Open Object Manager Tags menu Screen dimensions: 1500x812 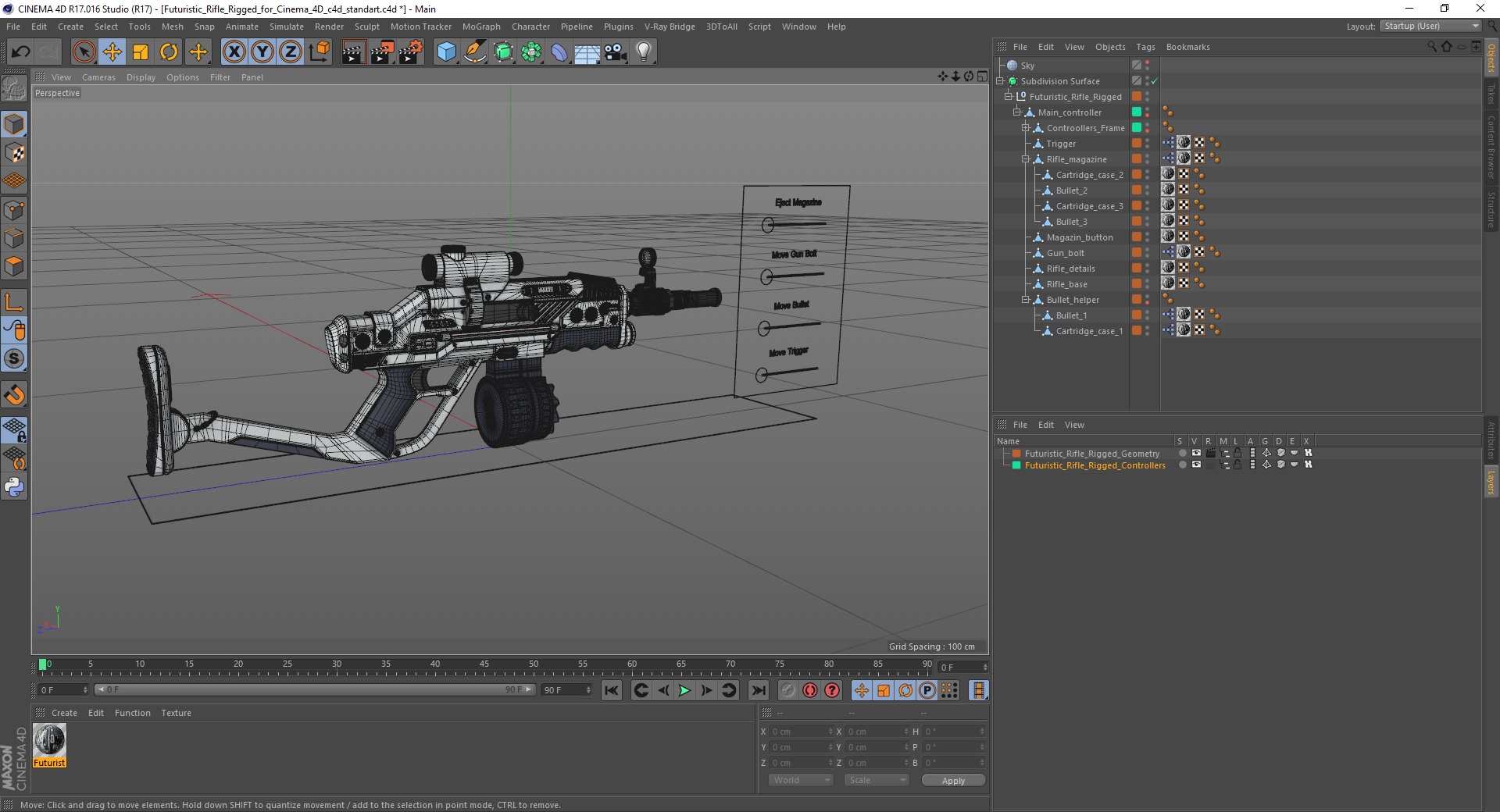point(1145,47)
